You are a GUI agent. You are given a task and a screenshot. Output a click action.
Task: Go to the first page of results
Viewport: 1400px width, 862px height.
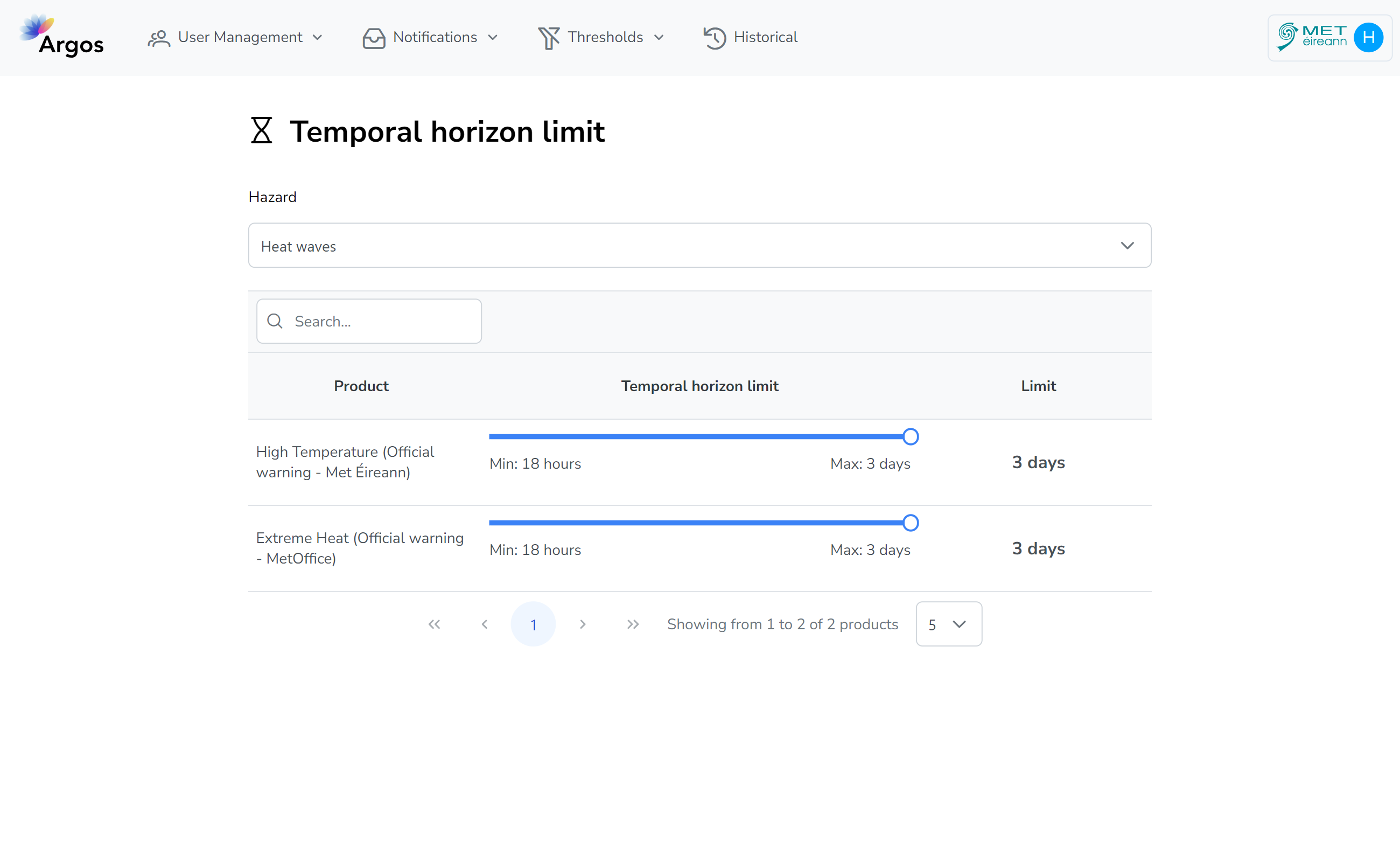[x=434, y=624]
